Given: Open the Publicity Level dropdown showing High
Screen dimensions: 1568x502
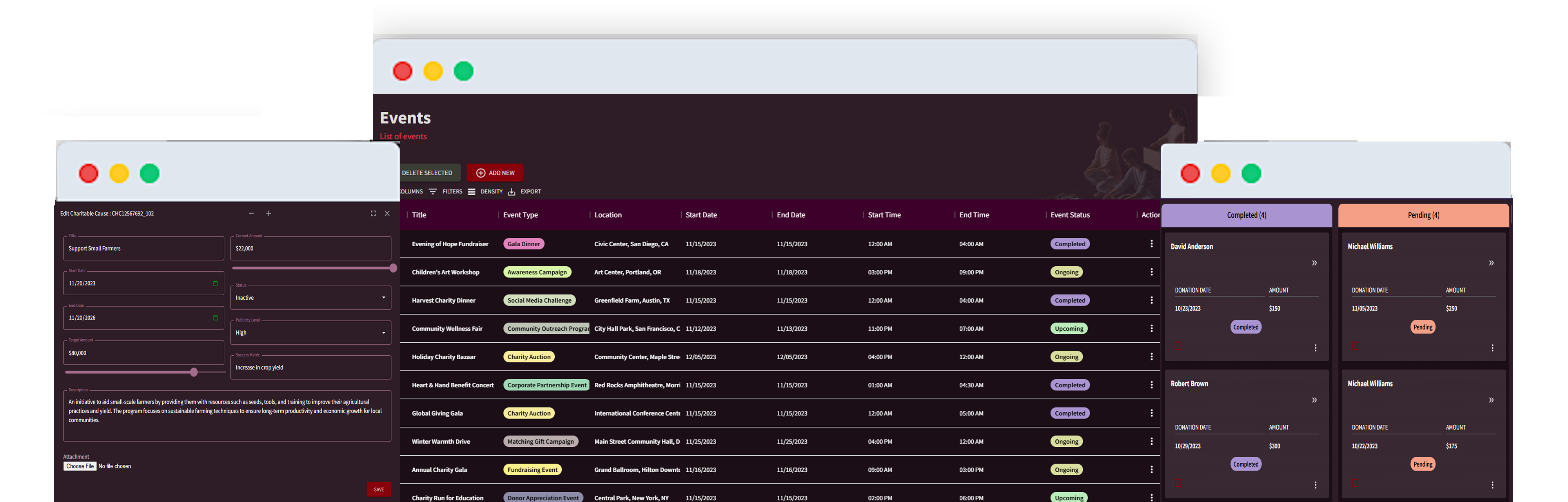Looking at the screenshot, I should tap(383, 332).
